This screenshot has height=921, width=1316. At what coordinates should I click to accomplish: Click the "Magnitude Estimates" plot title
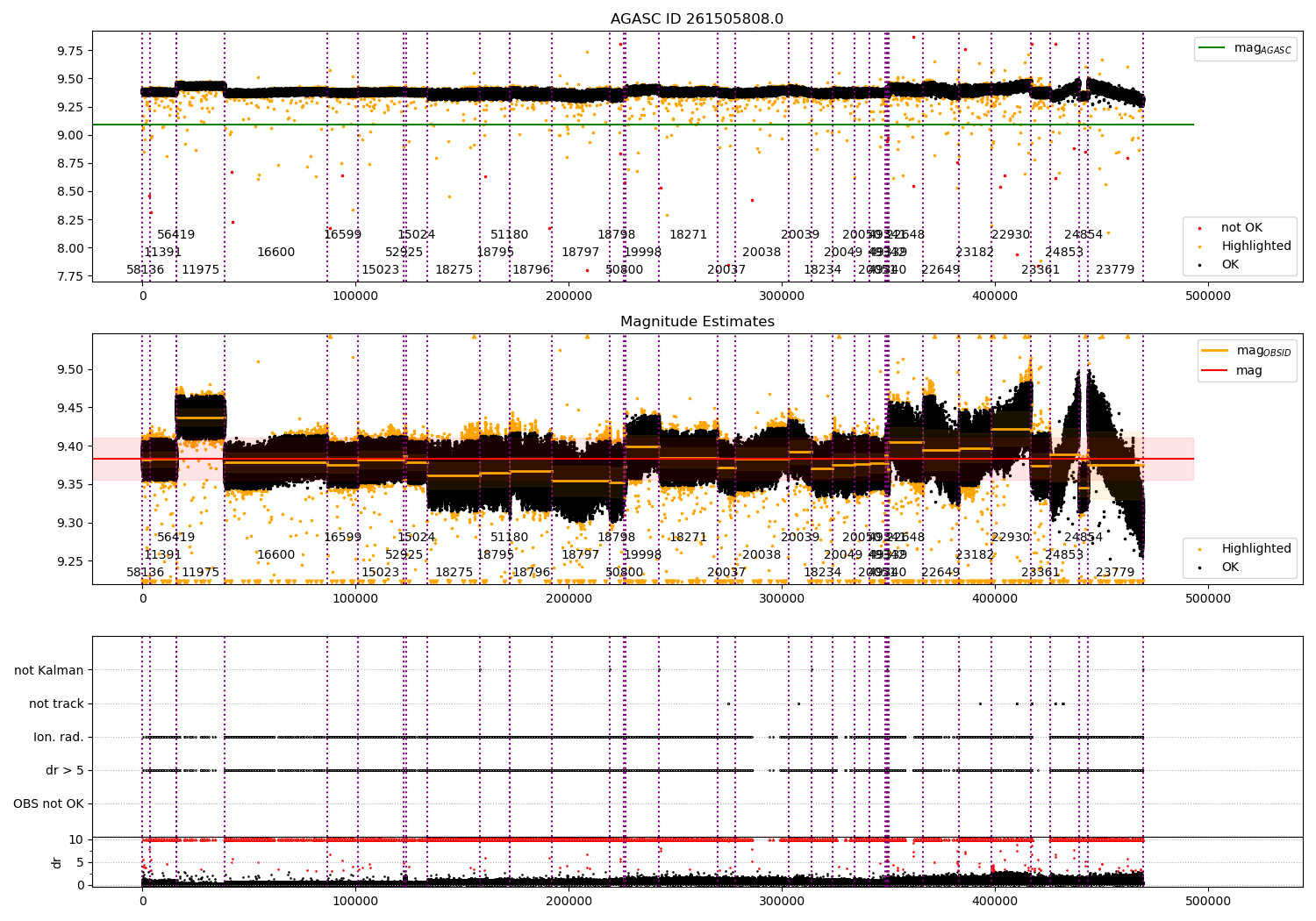coord(697,322)
